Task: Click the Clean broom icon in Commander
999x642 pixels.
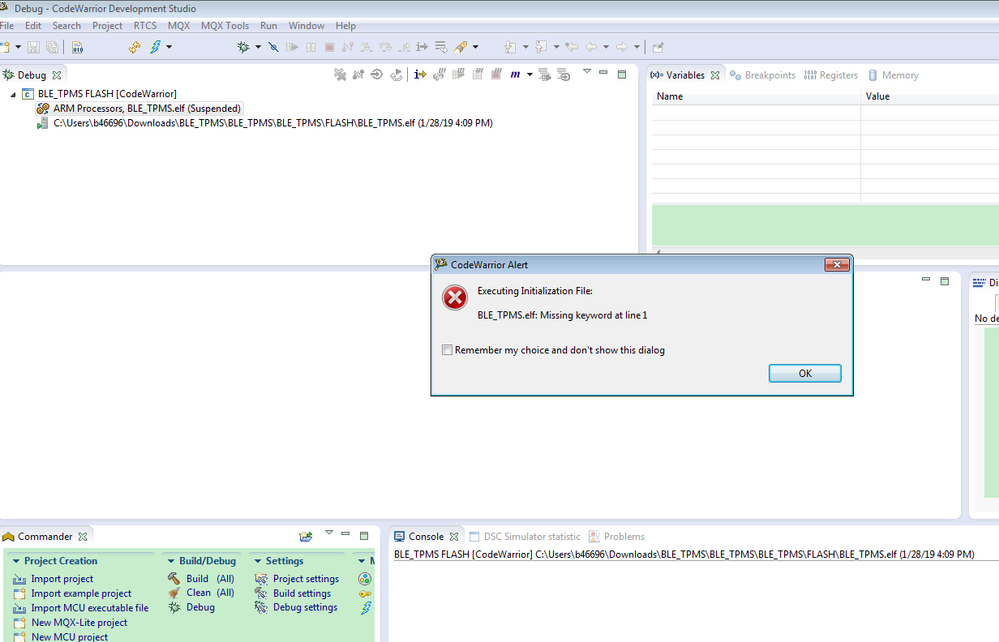Action: pos(174,593)
